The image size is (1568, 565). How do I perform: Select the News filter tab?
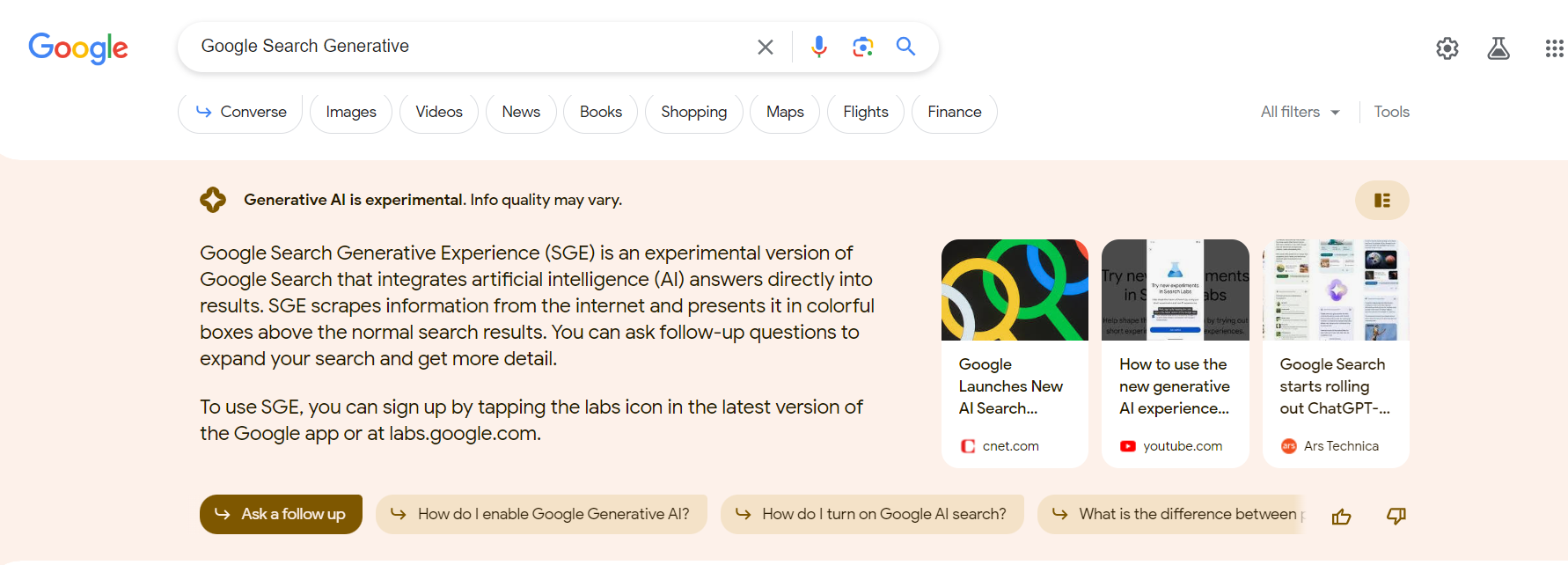pyautogui.click(x=521, y=113)
